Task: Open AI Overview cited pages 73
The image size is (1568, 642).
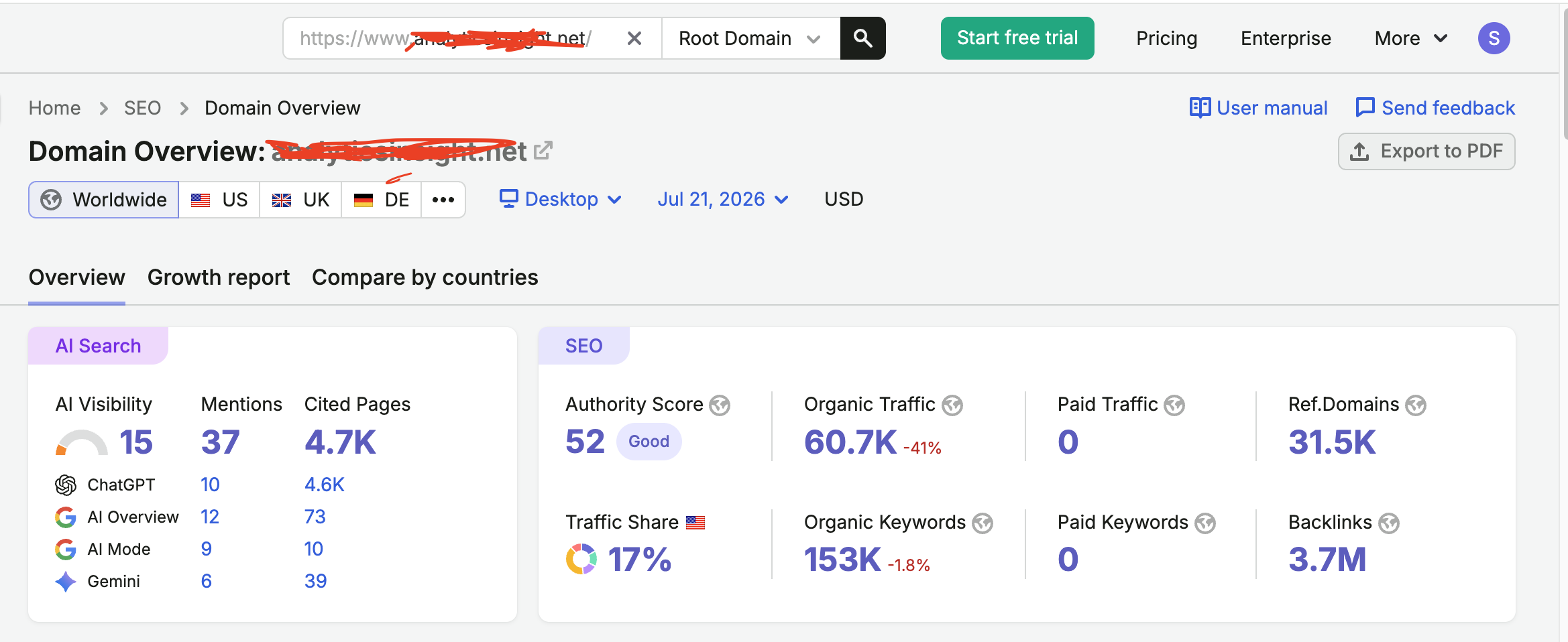Action: click(315, 517)
